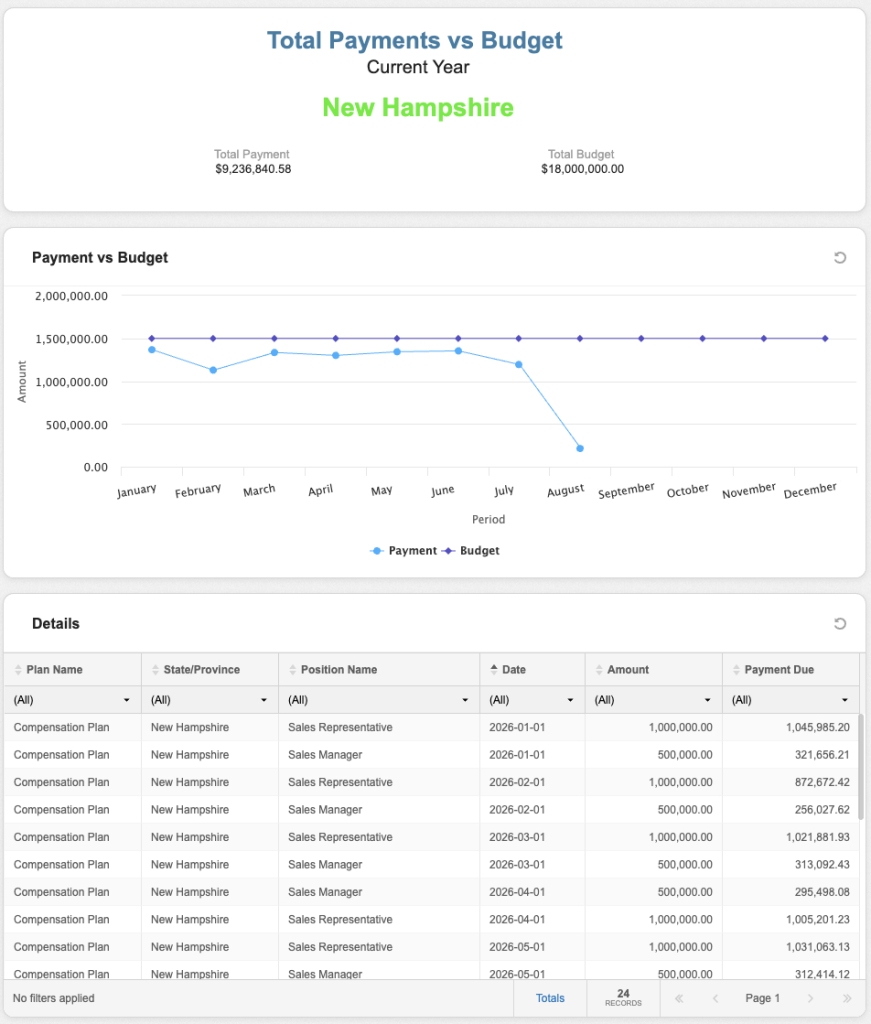Click the 24 Records count button
The width and height of the screenshot is (871, 1024).
pos(623,998)
